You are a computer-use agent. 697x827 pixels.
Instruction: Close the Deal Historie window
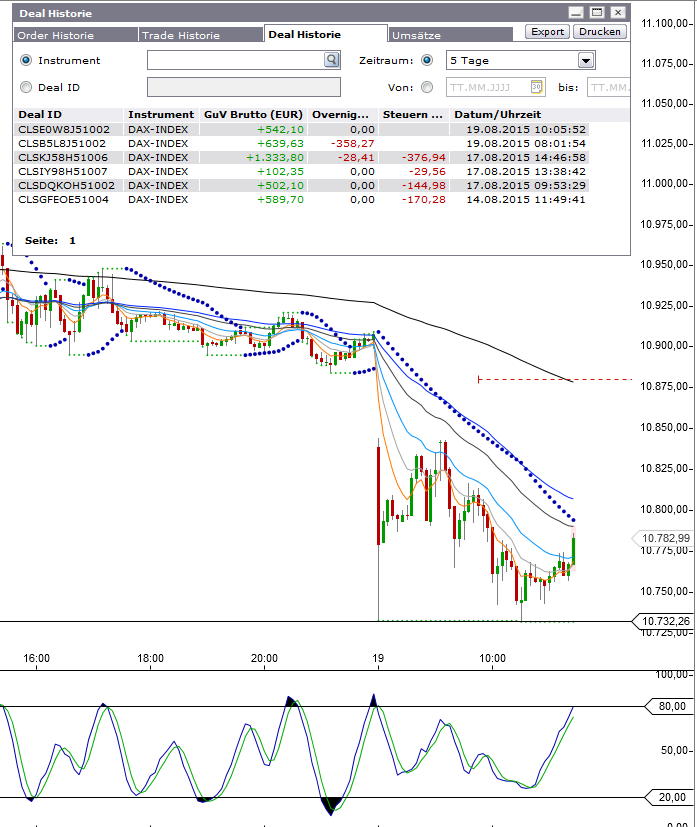(618, 13)
